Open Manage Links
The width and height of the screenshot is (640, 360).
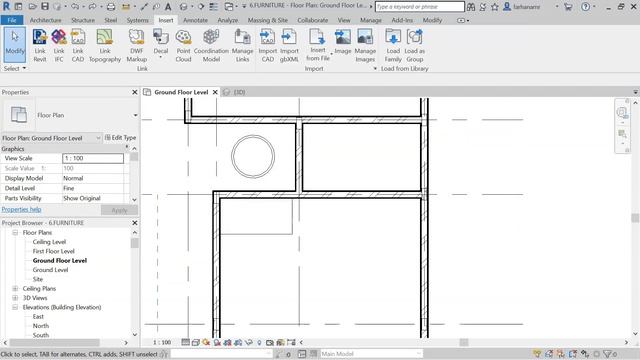coord(242,46)
